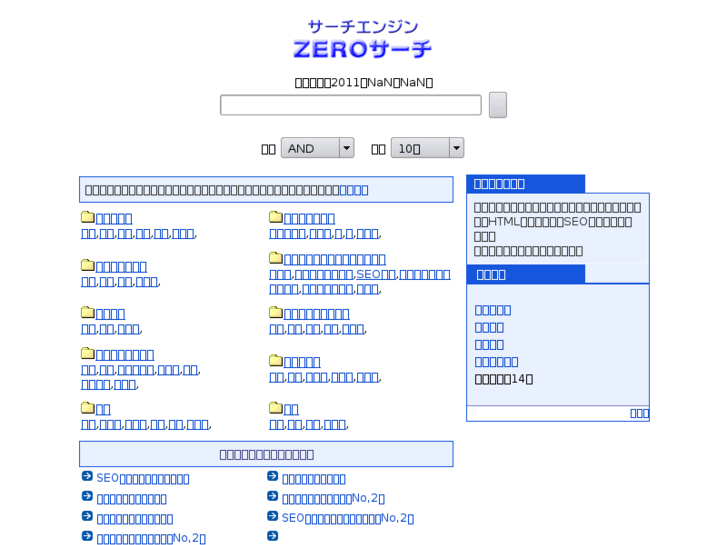The height and width of the screenshot is (545, 727).
Task: Follow small link at sidebar box footer
Action: [x=639, y=413]
